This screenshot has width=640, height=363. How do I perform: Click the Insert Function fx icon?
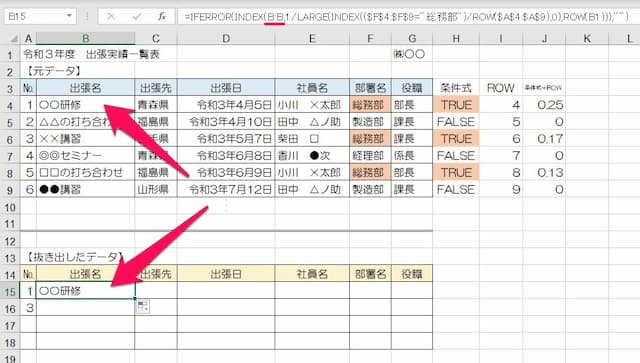point(162,16)
